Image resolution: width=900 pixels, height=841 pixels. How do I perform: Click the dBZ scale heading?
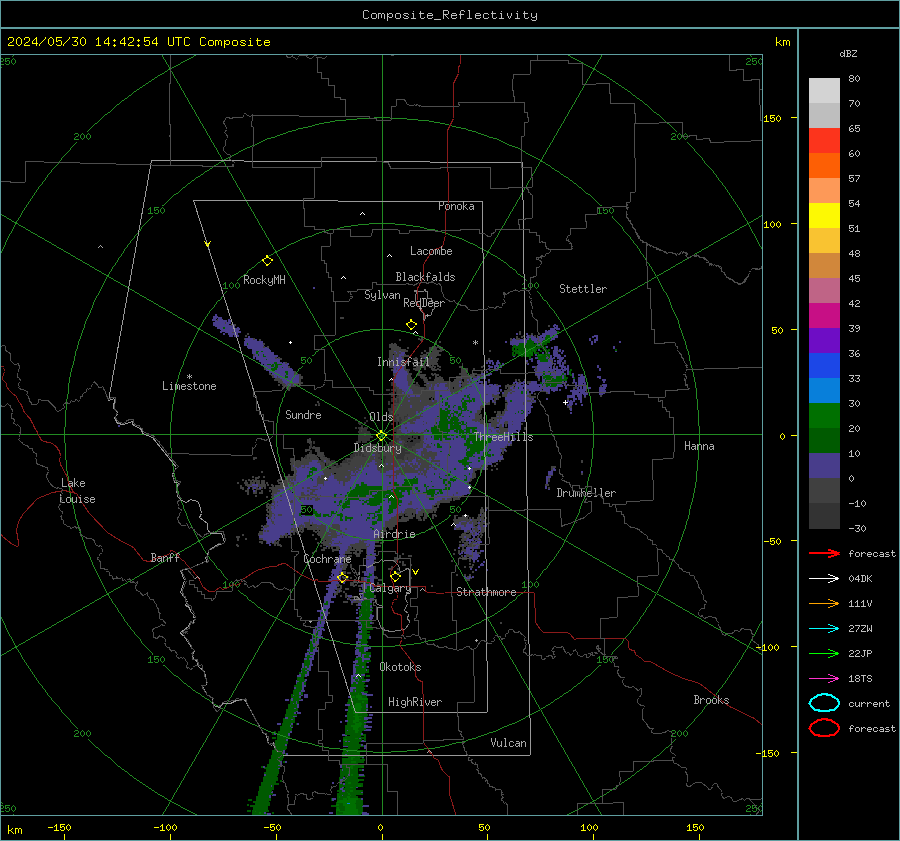pyautogui.click(x=848, y=53)
